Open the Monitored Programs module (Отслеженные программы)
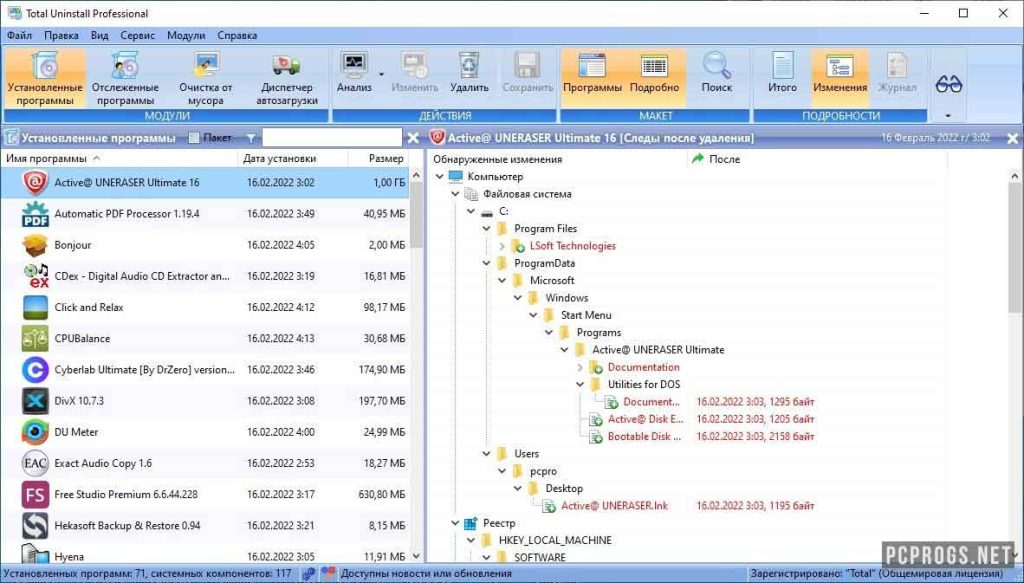The image size is (1024, 583). point(125,78)
